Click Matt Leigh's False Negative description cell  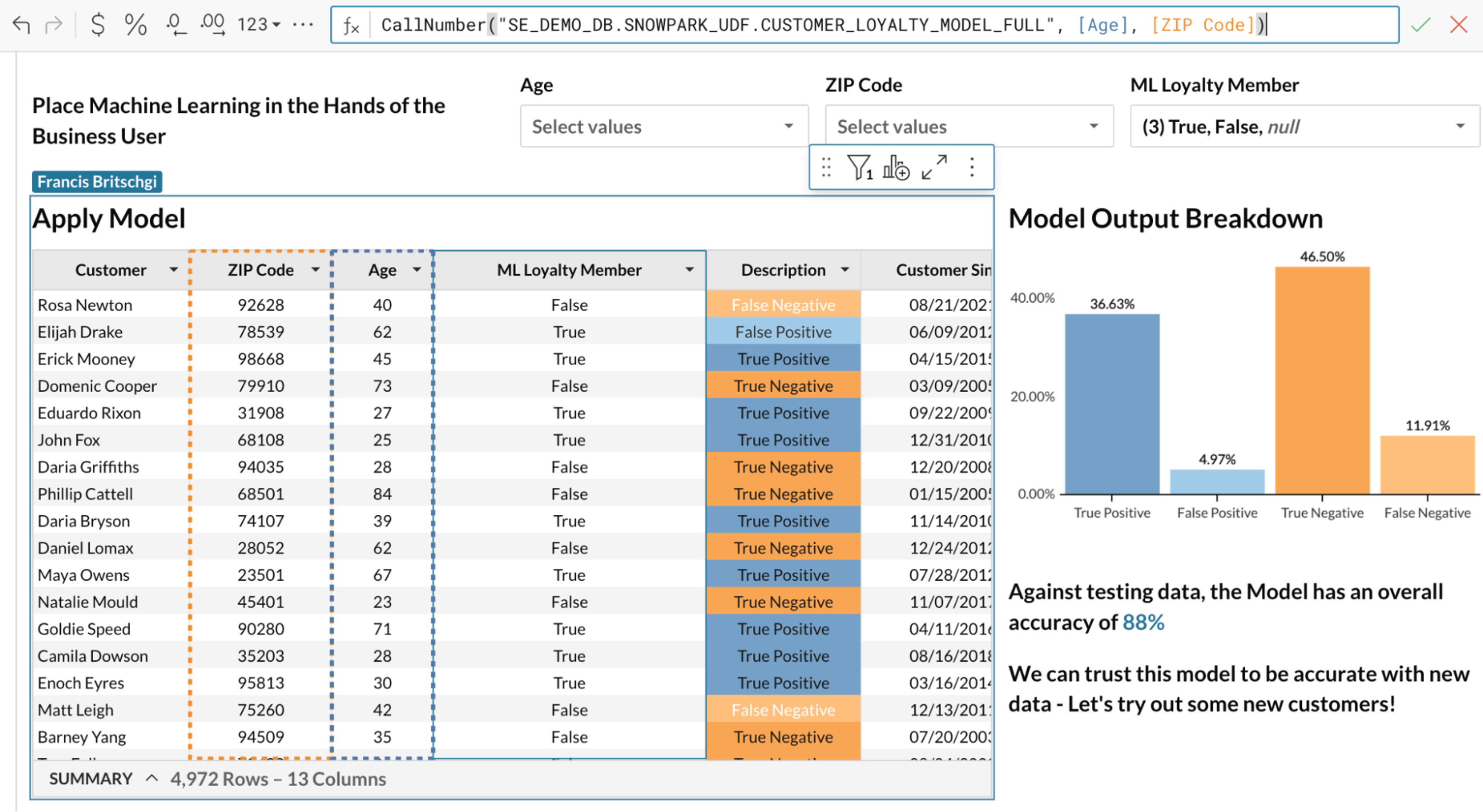pyautogui.click(x=783, y=710)
